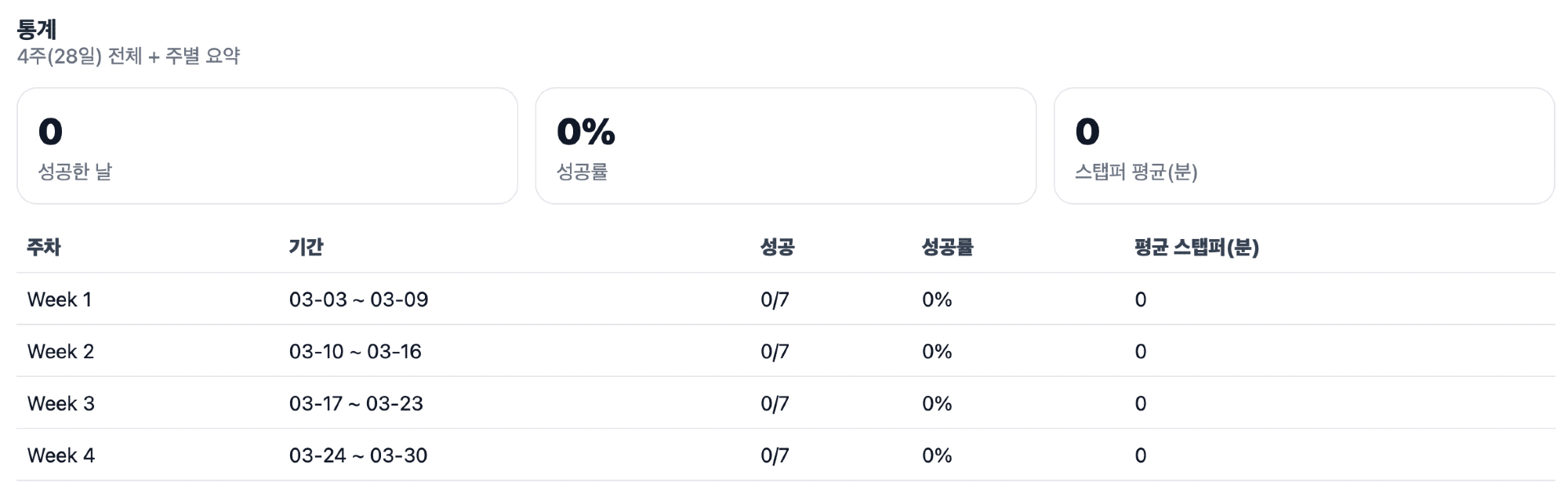The width and height of the screenshot is (1568, 493).
Task: Select the Week 3 row label
Action: click(60, 404)
